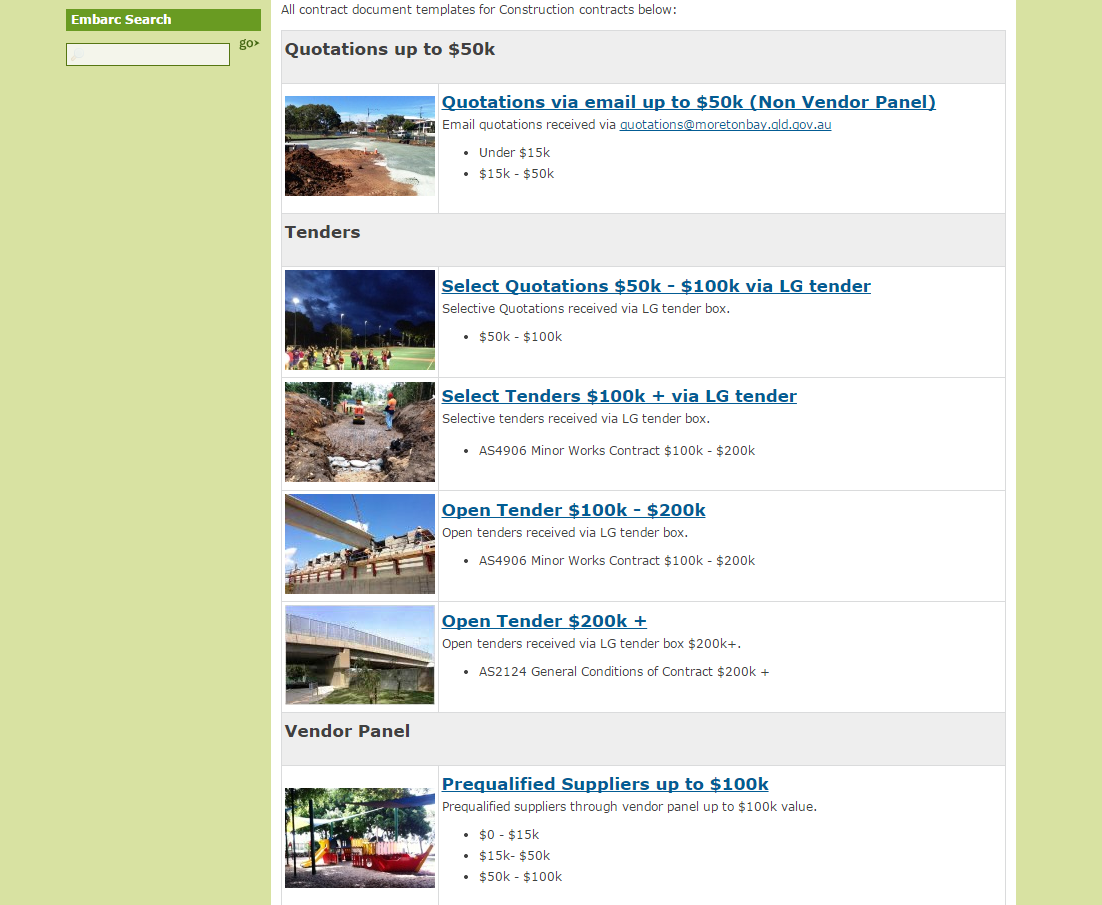Click the night sports field thumbnail
The height and width of the screenshot is (905, 1102).
360,320
